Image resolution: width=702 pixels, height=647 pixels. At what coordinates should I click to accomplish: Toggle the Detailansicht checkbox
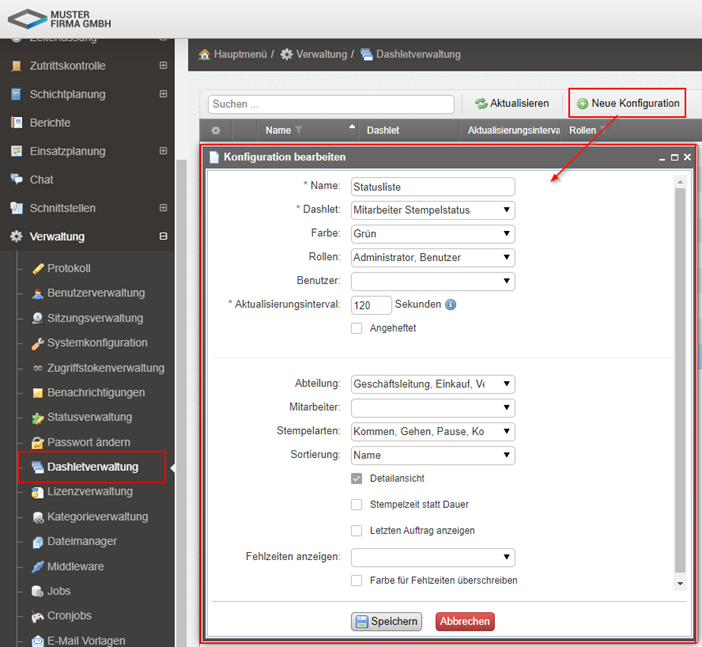pyautogui.click(x=357, y=479)
